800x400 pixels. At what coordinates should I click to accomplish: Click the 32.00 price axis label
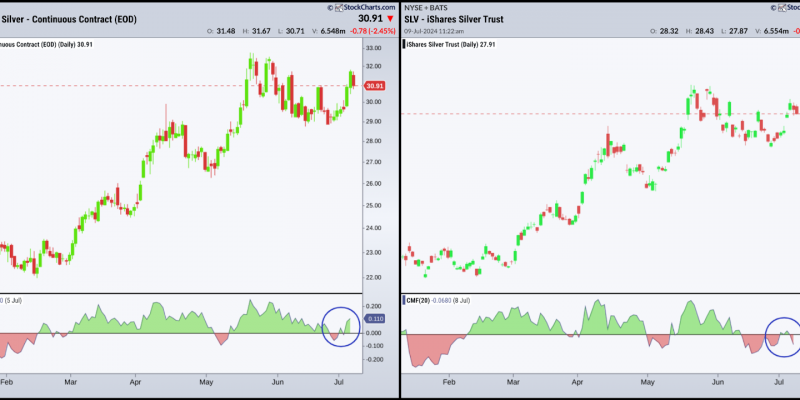pos(374,67)
